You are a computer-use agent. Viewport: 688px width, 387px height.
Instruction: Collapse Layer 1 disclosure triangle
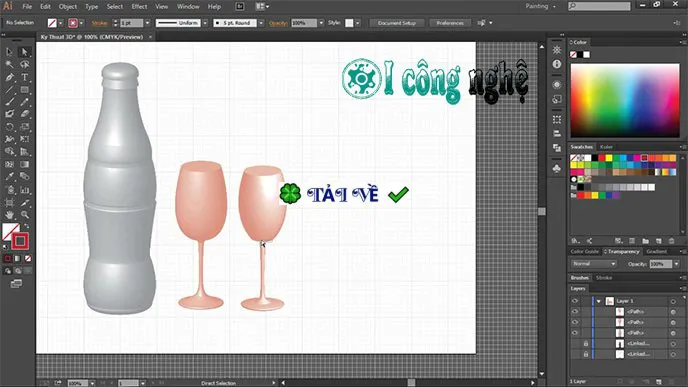(x=598, y=301)
